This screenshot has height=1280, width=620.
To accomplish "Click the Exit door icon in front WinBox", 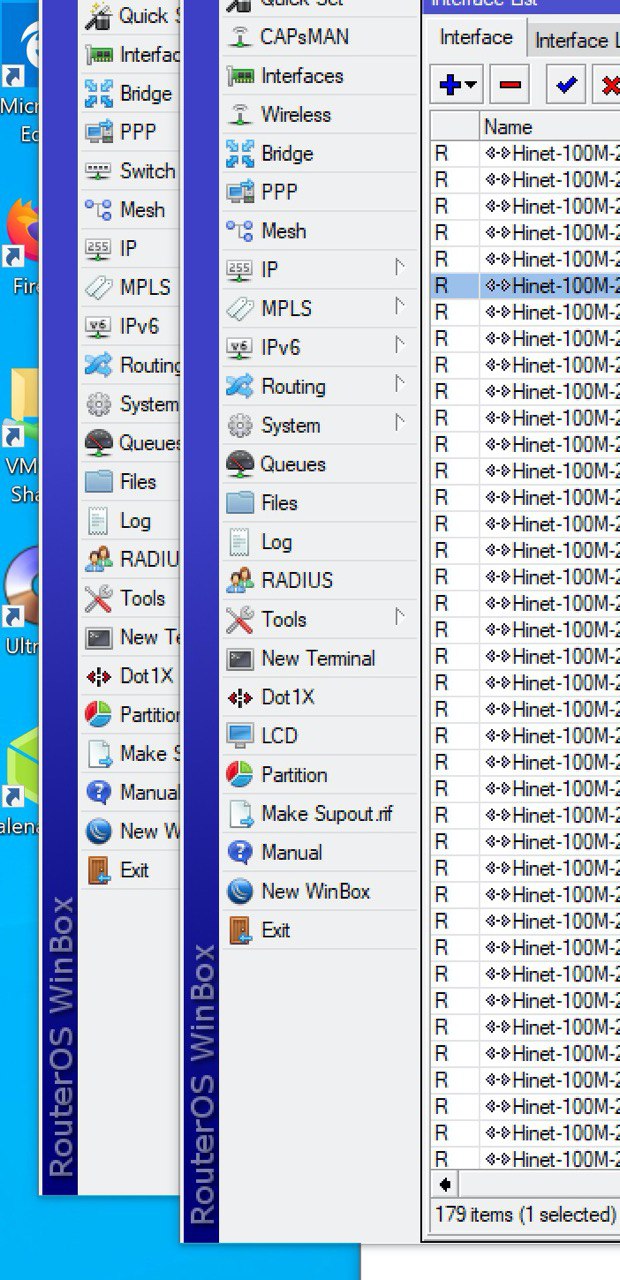I will click(240, 930).
